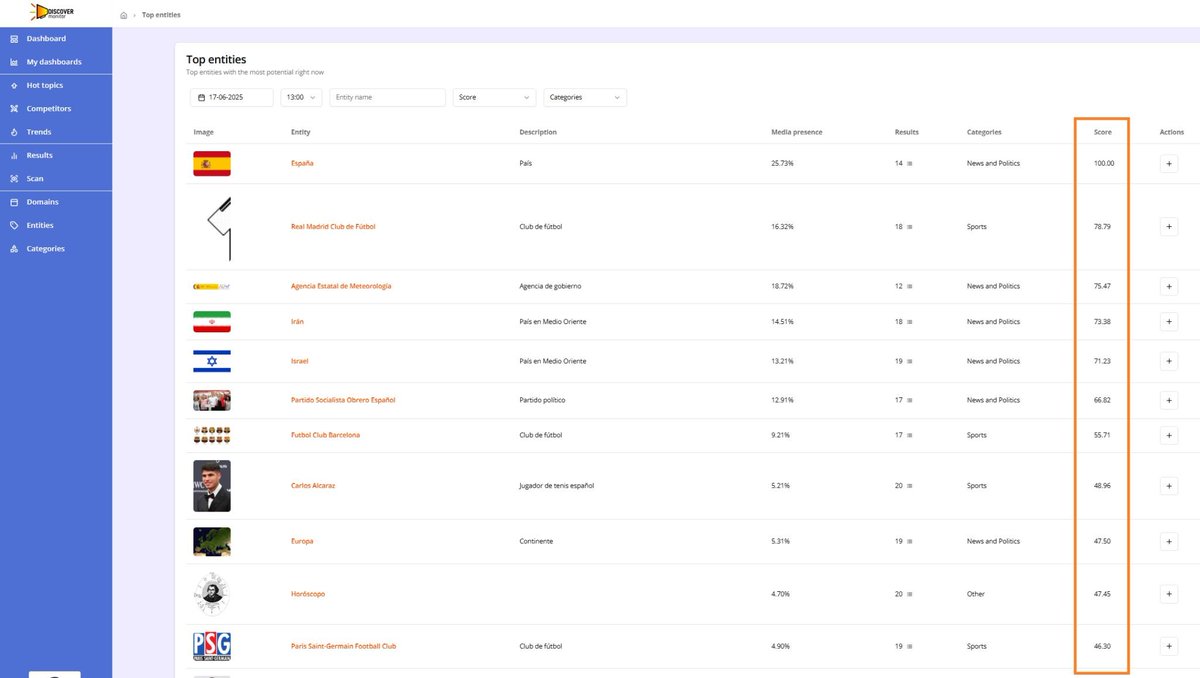Screen dimensions: 1200x678
Task: Click the home breadcrumb icon
Action: [123, 15]
